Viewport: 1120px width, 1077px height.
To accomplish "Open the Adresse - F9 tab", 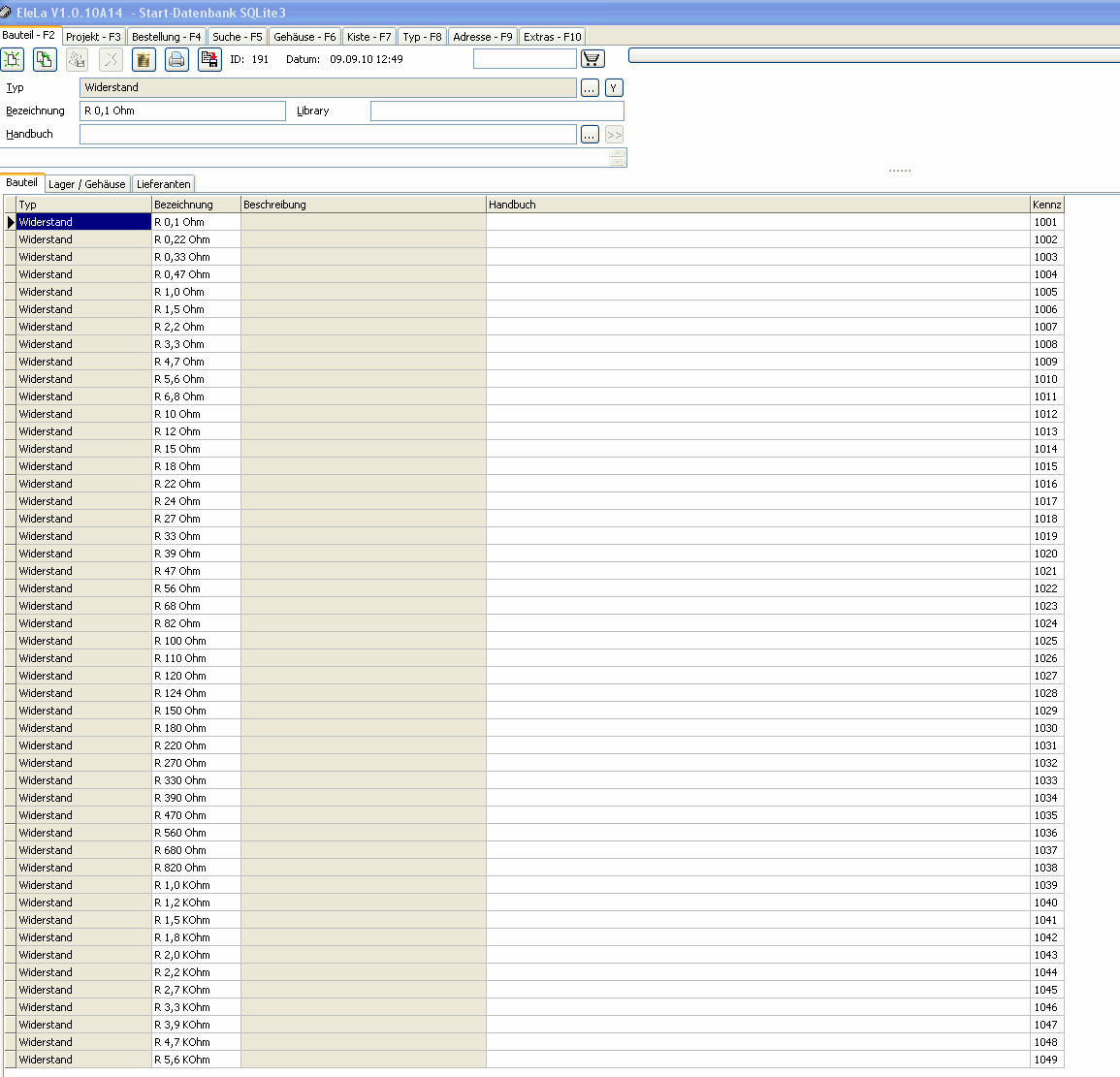I will (x=482, y=37).
